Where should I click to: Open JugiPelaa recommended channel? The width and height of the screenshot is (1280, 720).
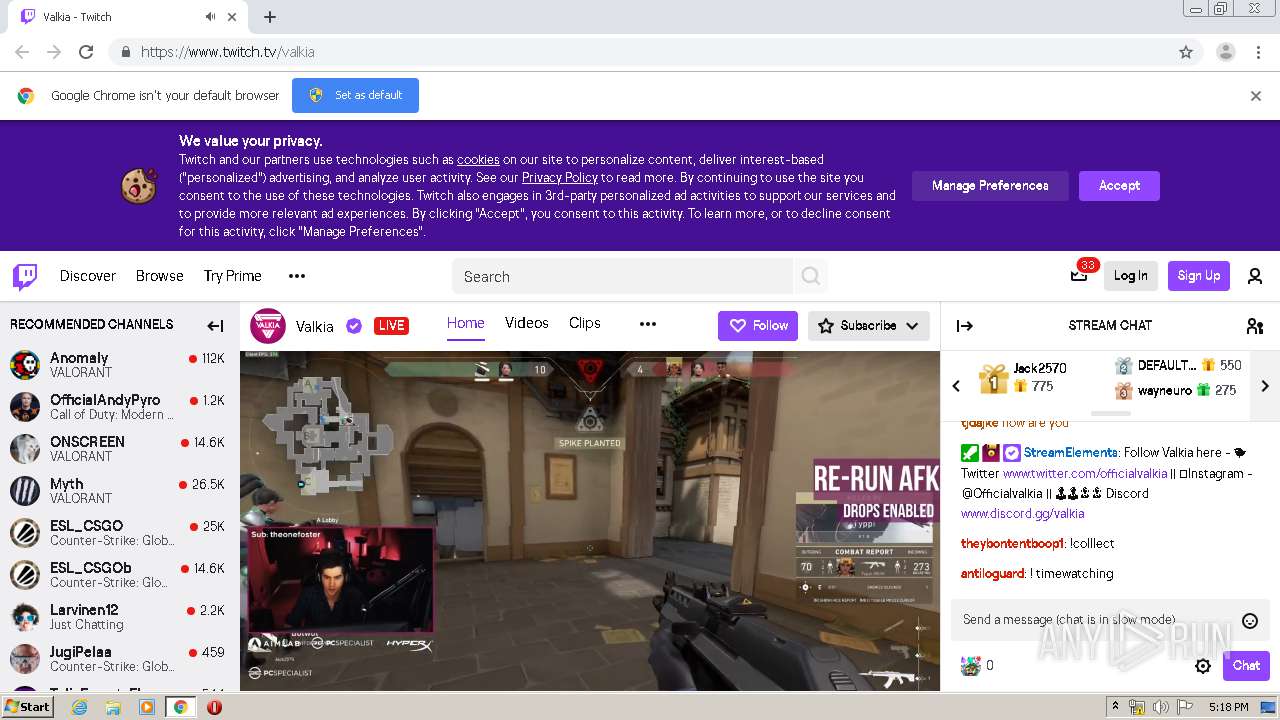pyautogui.click(x=118, y=659)
